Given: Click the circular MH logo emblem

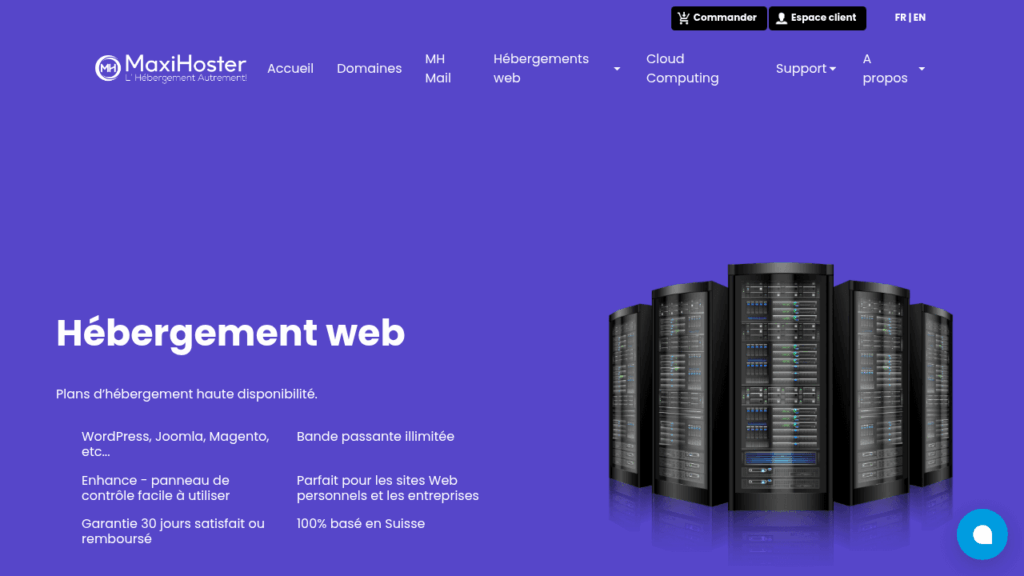Looking at the screenshot, I should point(108,68).
